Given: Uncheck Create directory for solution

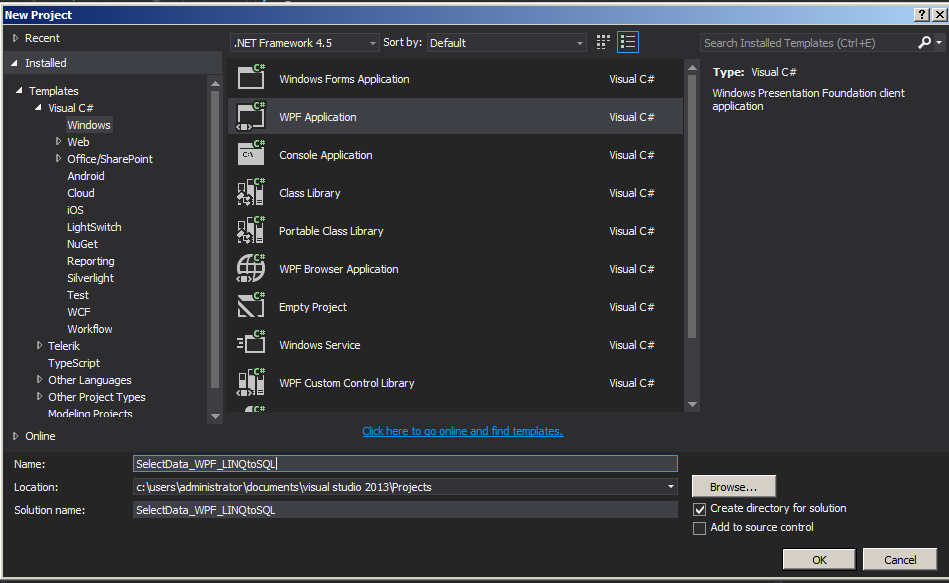Looking at the screenshot, I should tap(700, 509).
